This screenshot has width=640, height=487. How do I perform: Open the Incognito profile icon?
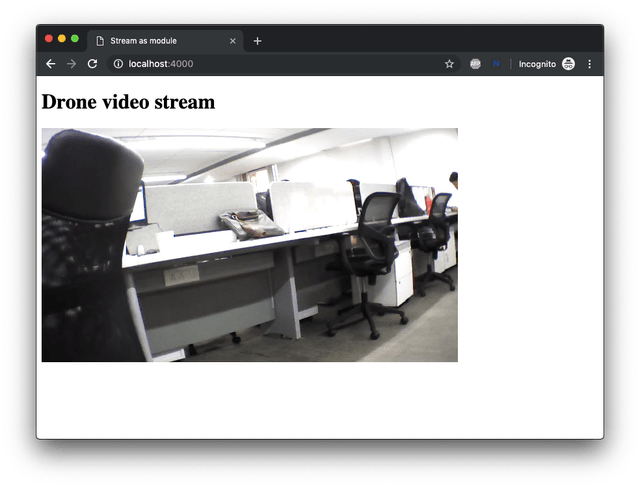569,64
